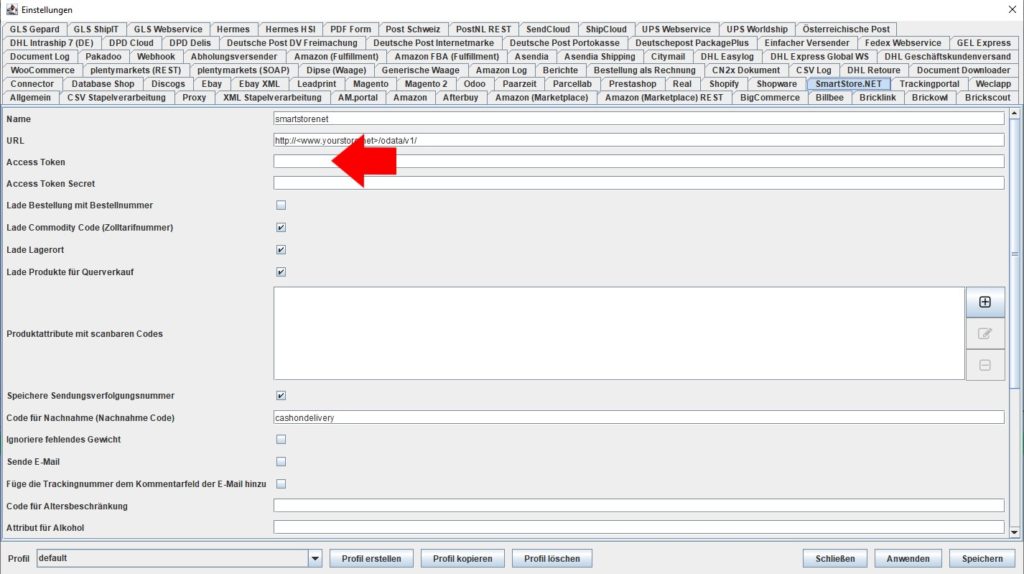
Task: Open the Database Shop tab
Action: [x=103, y=84]
